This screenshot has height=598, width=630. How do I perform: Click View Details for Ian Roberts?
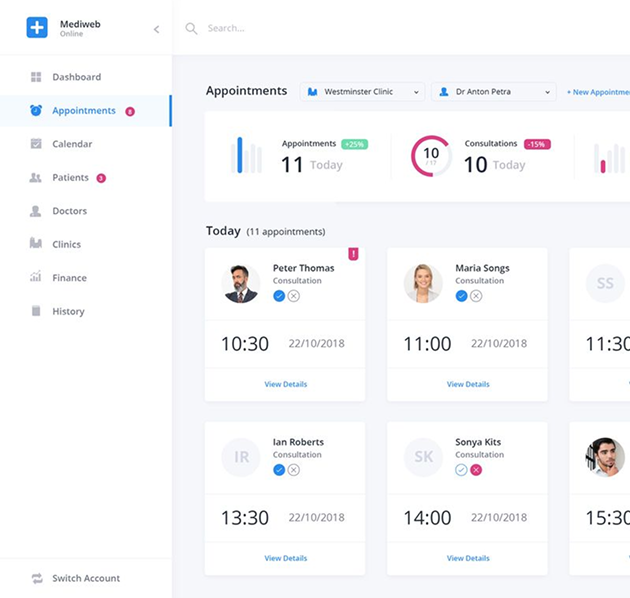[285, 558]
